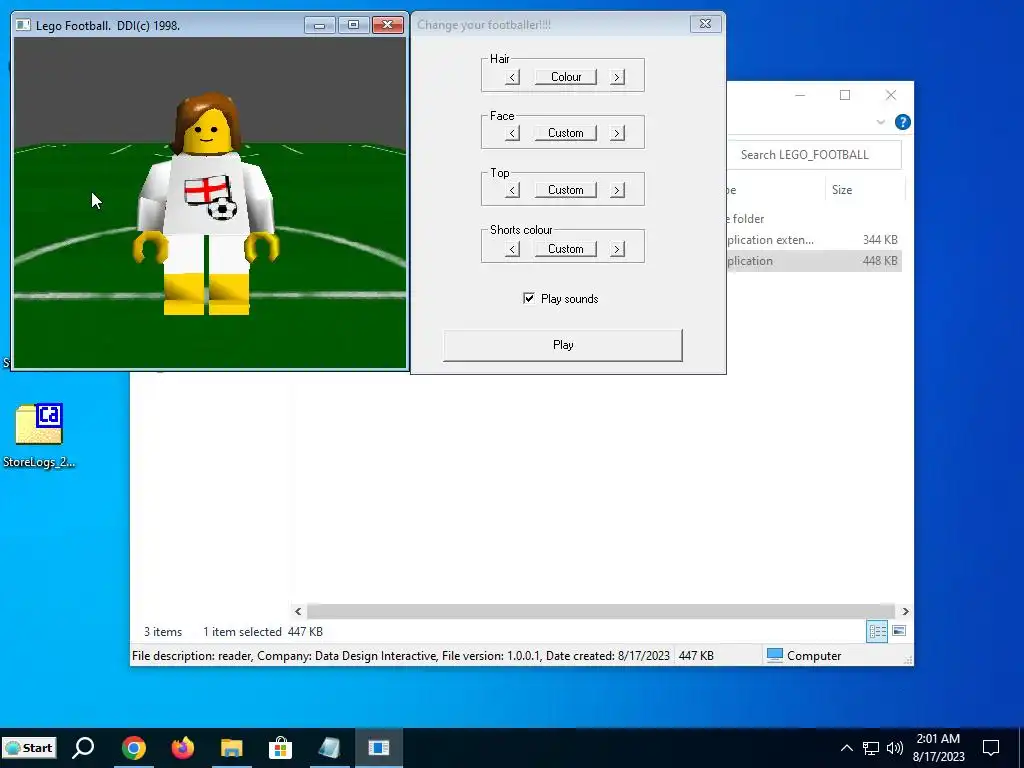Select the 448 KB application row
This screenshot has height=768, width=1024.
(x=814, y=261)
